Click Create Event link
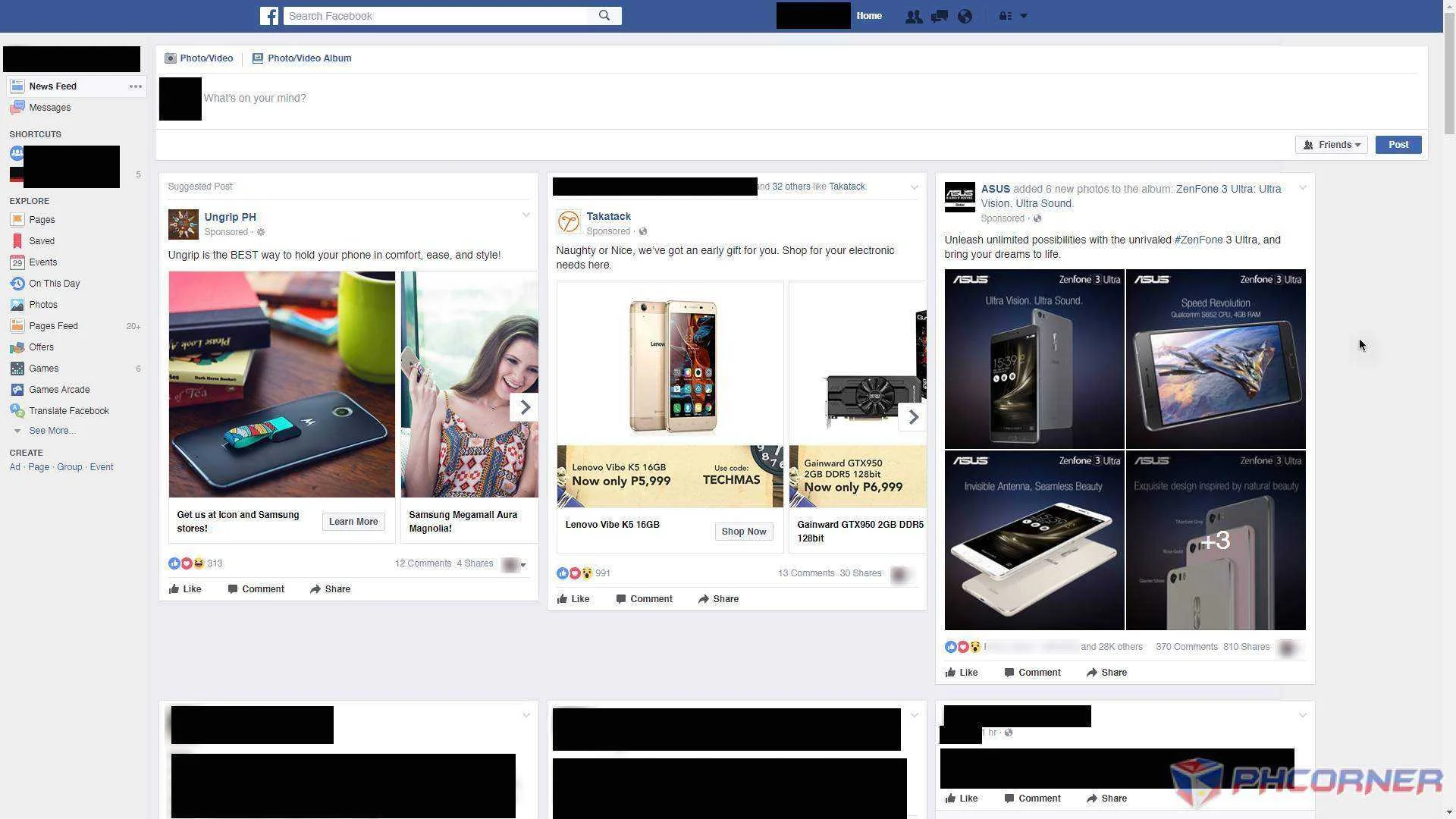 point(102,467)
